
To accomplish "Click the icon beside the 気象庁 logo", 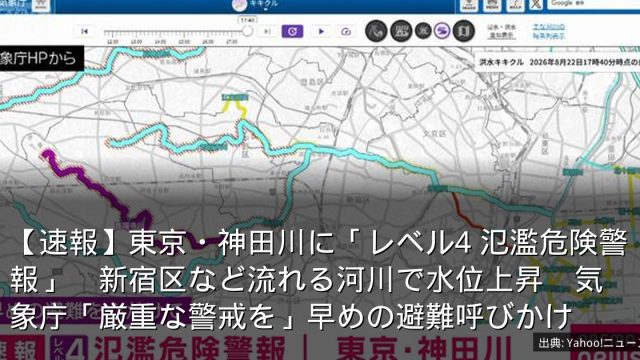I will [x=41, y=5].
